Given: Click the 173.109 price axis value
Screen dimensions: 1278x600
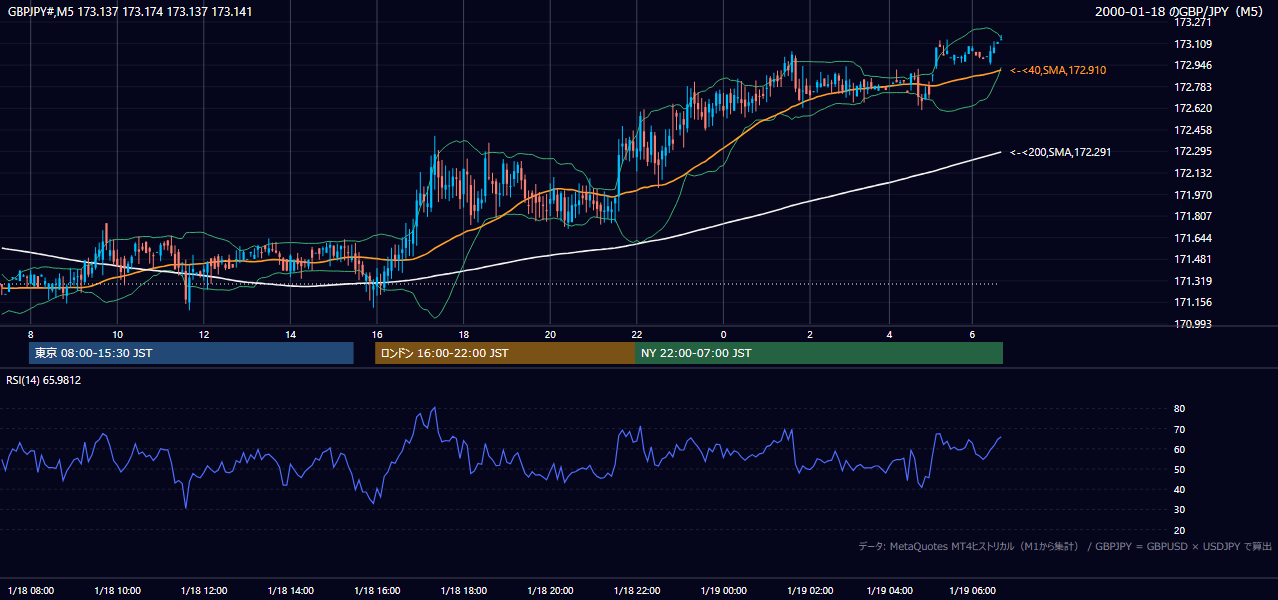Looking at the screenshot, I should point(1193,44).
